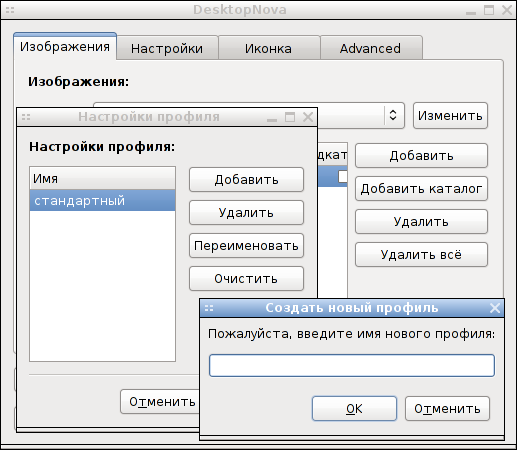Close the Создать новый профиль dialog
Viewport: 517px width, 450px height.
click(x=495, y=308)
